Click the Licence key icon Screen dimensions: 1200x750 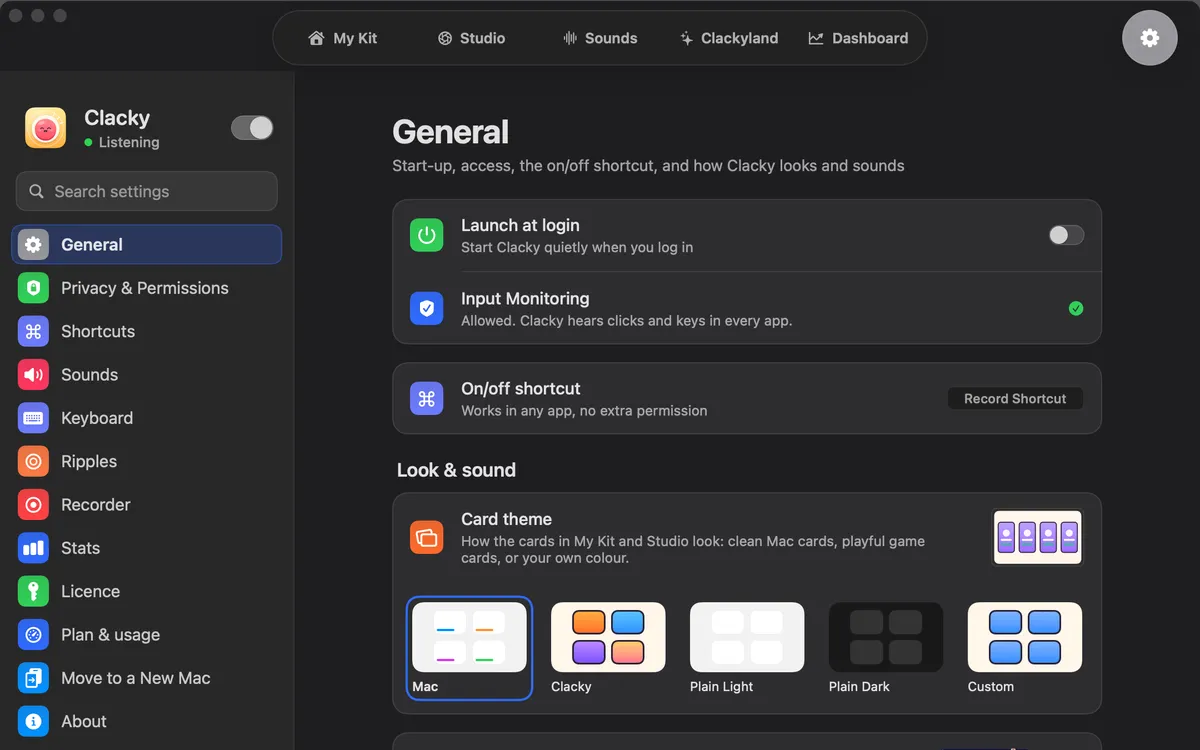(x=33, y=591)
